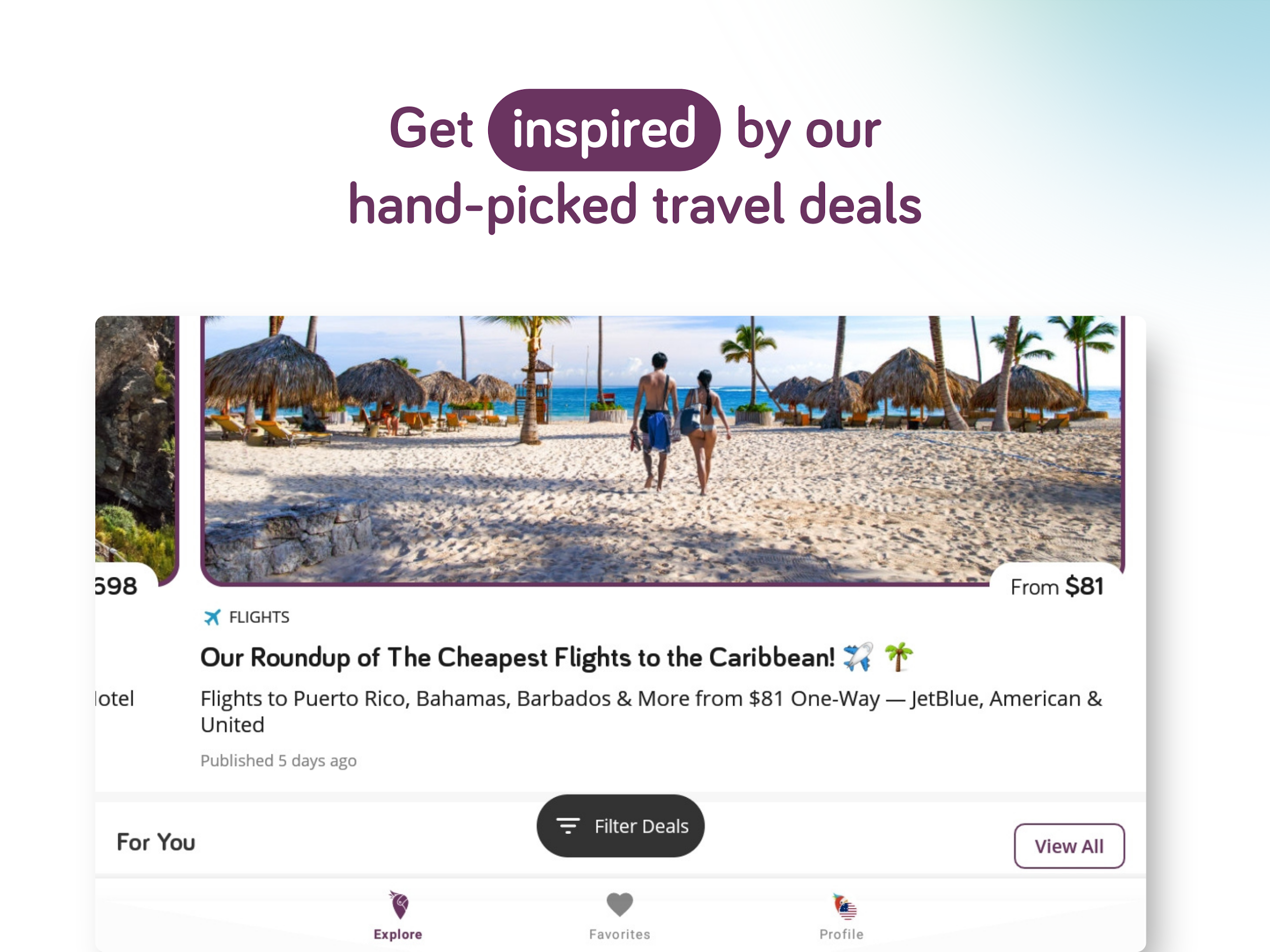Go to the Profile tab label
This screenshot has height=952, width=1270.
tap(842, 934)
